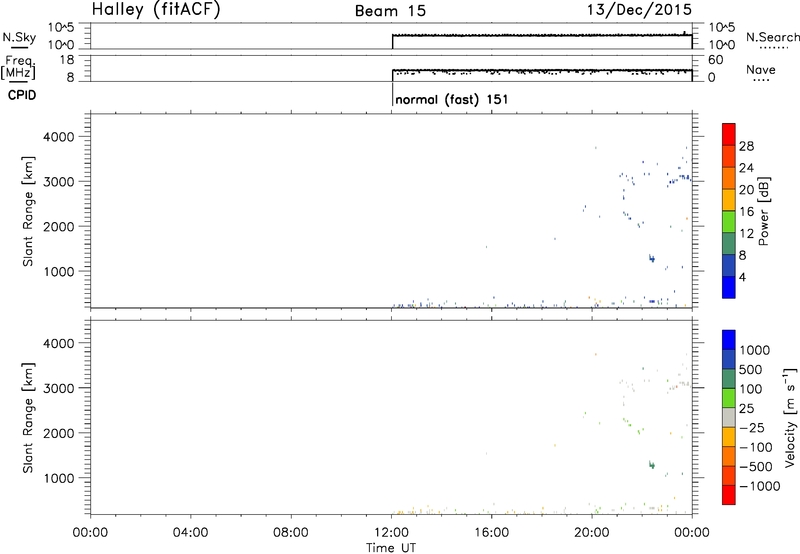
Task: Click the '28' Power colorbar tick label
Action: click(x=746, y=146)
